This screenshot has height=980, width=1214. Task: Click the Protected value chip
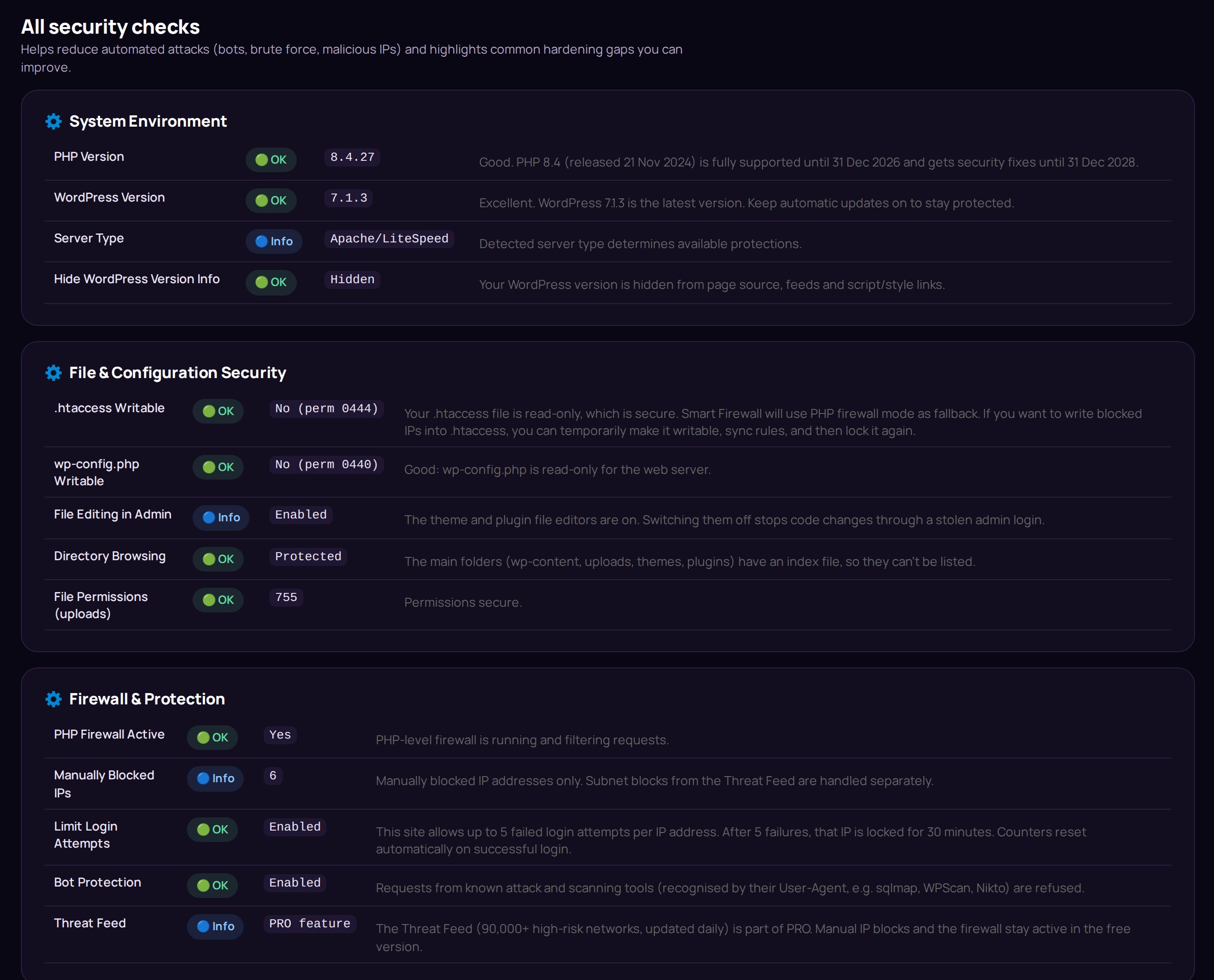[308, 556]
